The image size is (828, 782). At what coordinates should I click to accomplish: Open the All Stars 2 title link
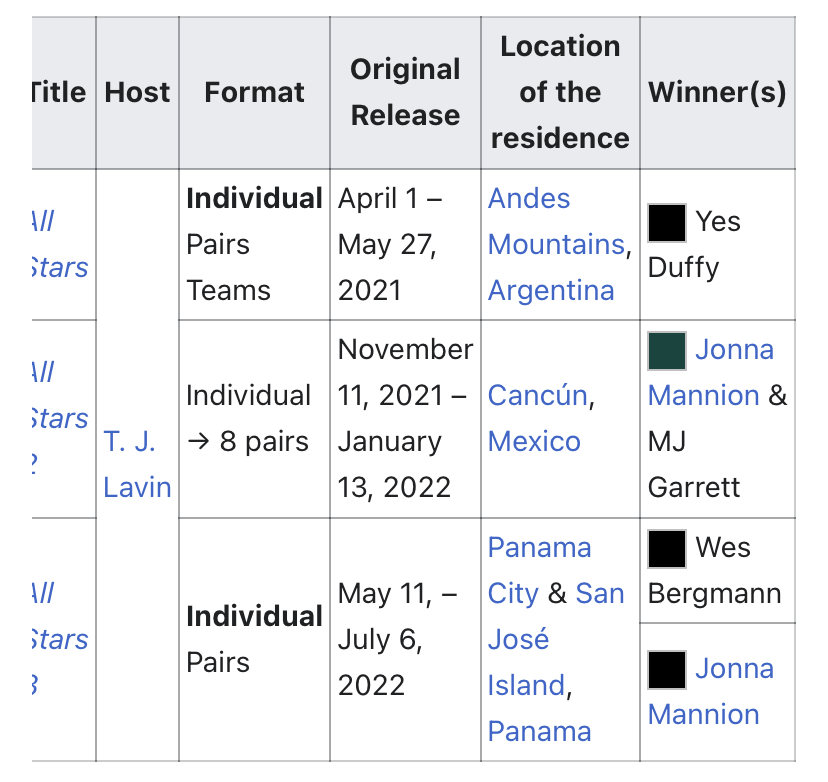coord(60,418)
